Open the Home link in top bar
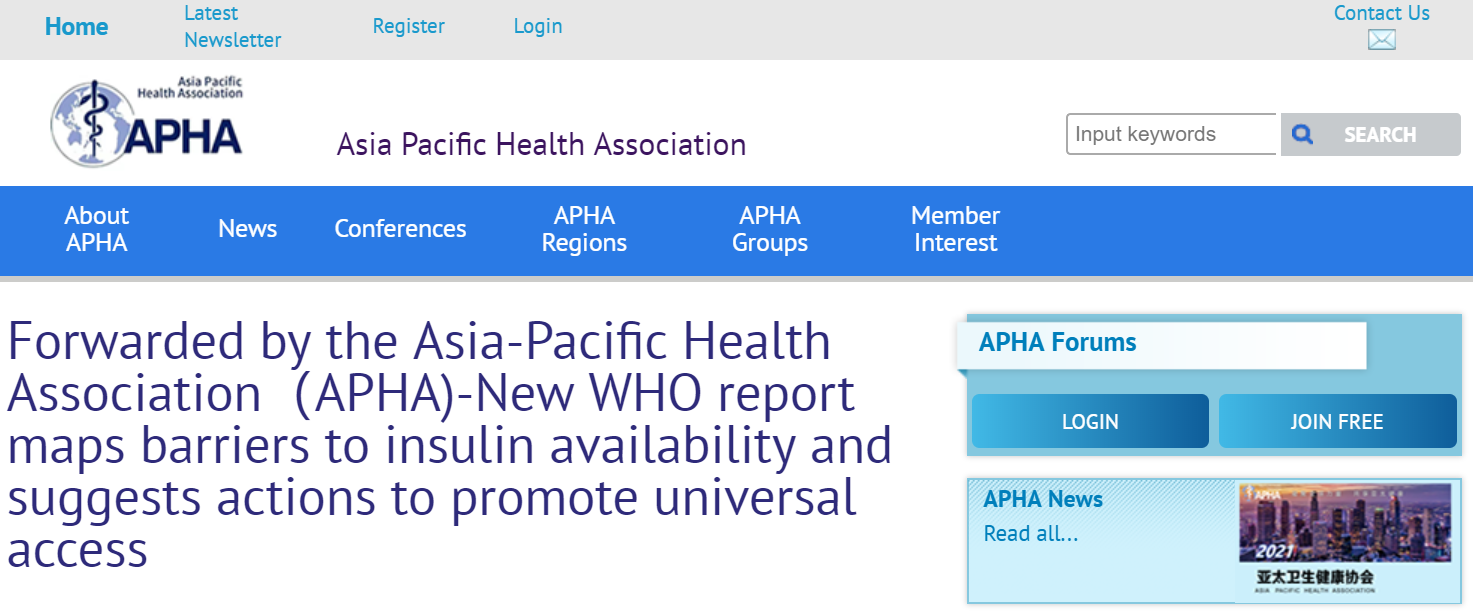This screenshot has height=613, width=1473. tap(76, 27)
